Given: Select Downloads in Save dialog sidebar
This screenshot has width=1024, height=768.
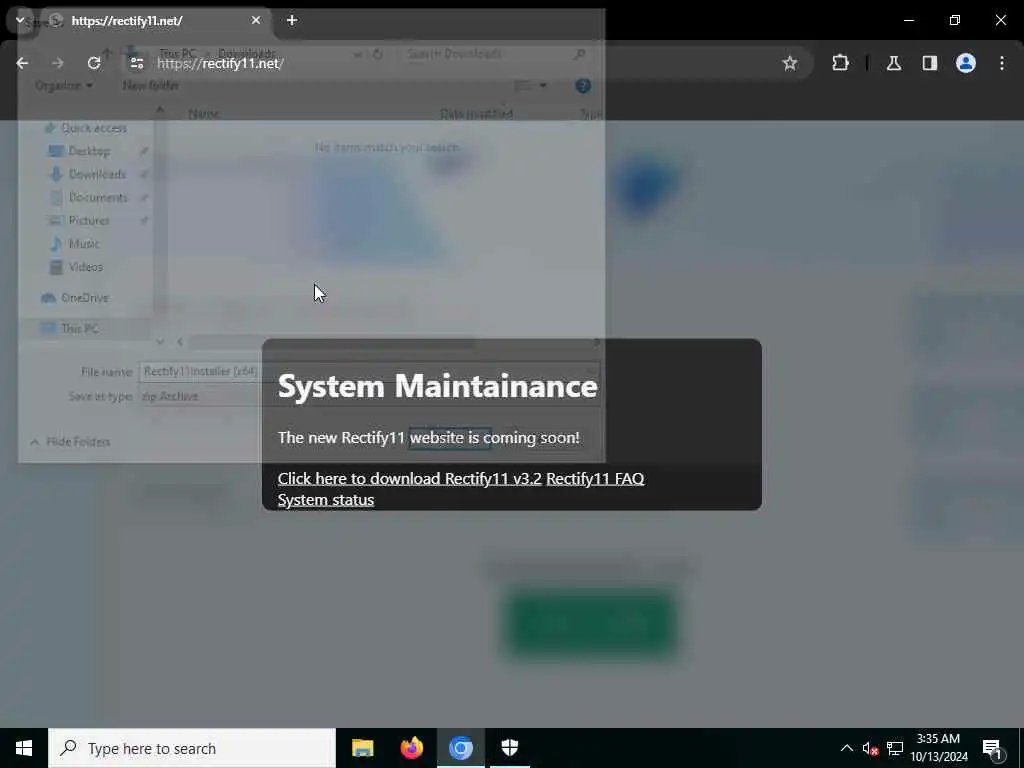Looking at the screenshot, I should pyautogui.click(x=97, y=174).
